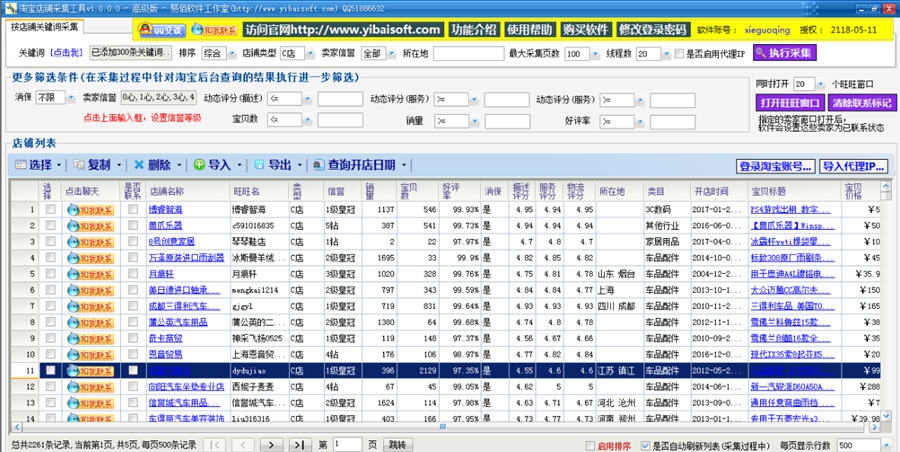Click the 和我联系 icon in row 2
Image resolution: width=900 pixels, height=452 pixels.
coord(90,226)
